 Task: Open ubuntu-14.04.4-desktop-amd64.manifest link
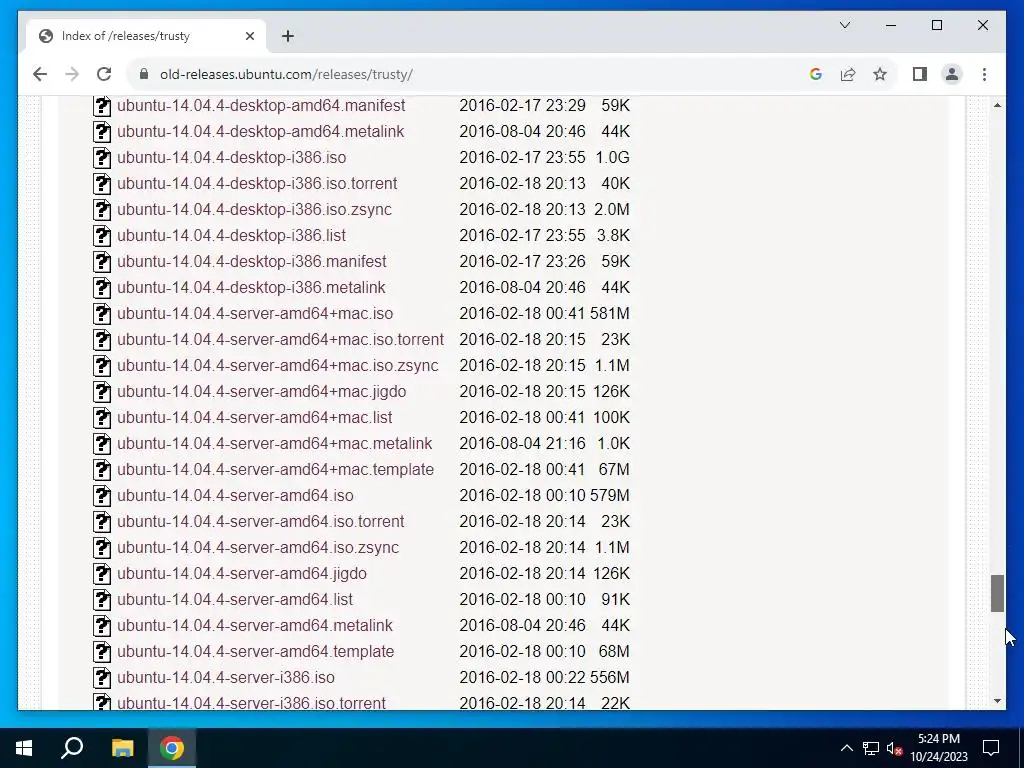click(x=261, y=105)
